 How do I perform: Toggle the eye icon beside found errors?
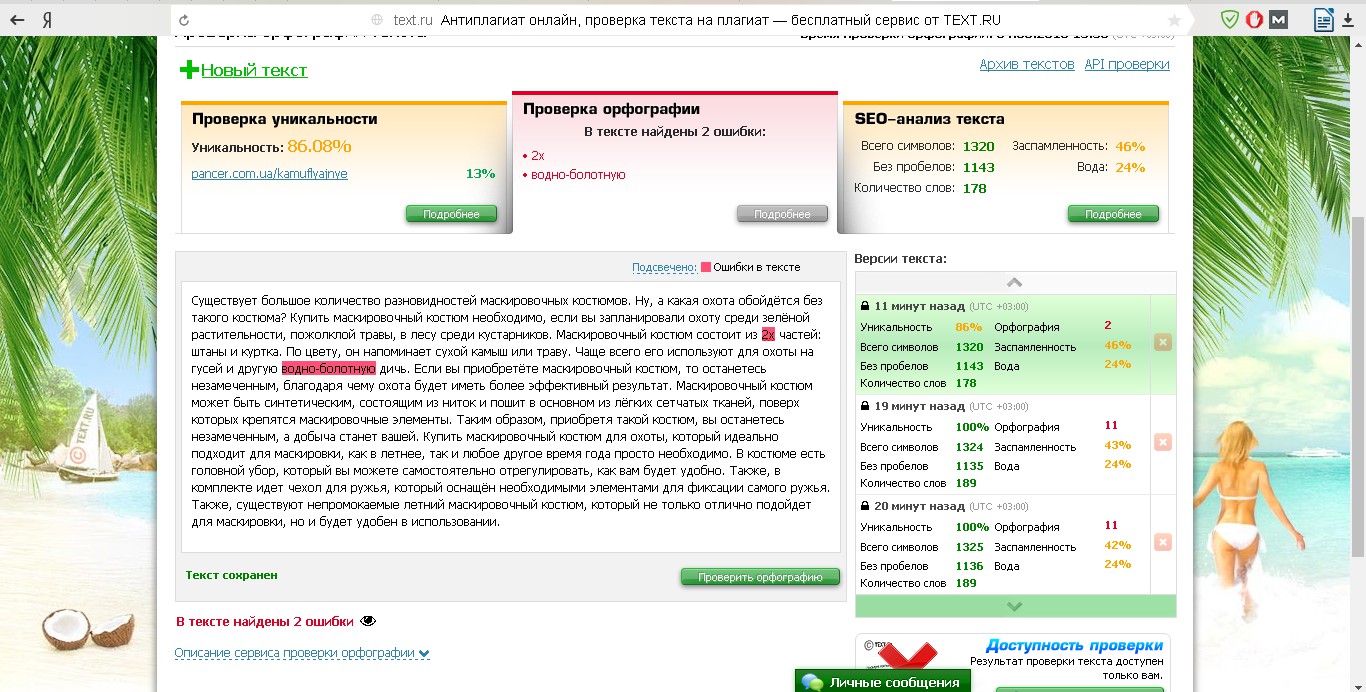click(x=368, y=621)
